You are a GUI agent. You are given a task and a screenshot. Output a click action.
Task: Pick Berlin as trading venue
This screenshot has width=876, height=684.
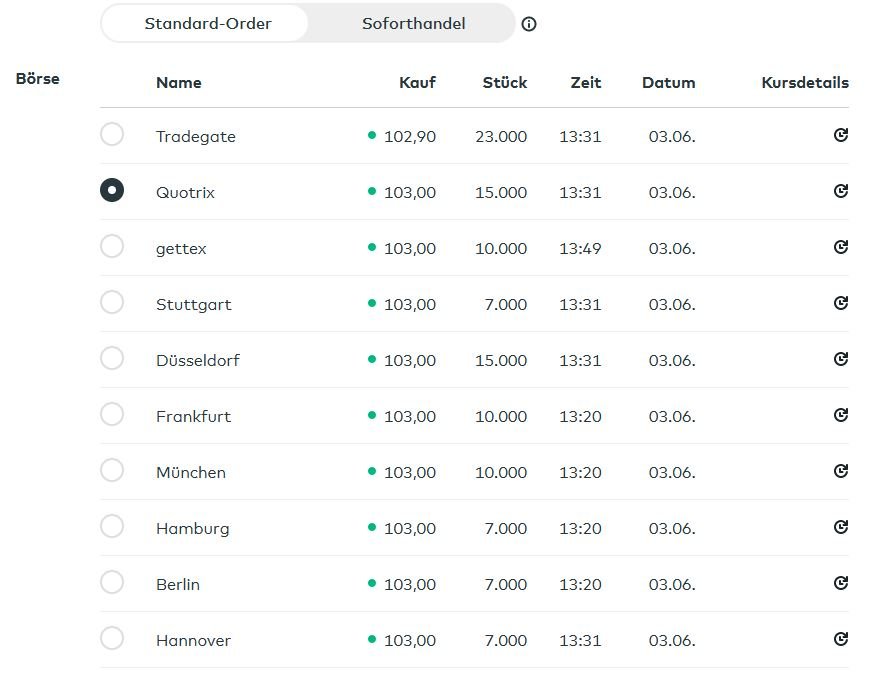point(112,582)
